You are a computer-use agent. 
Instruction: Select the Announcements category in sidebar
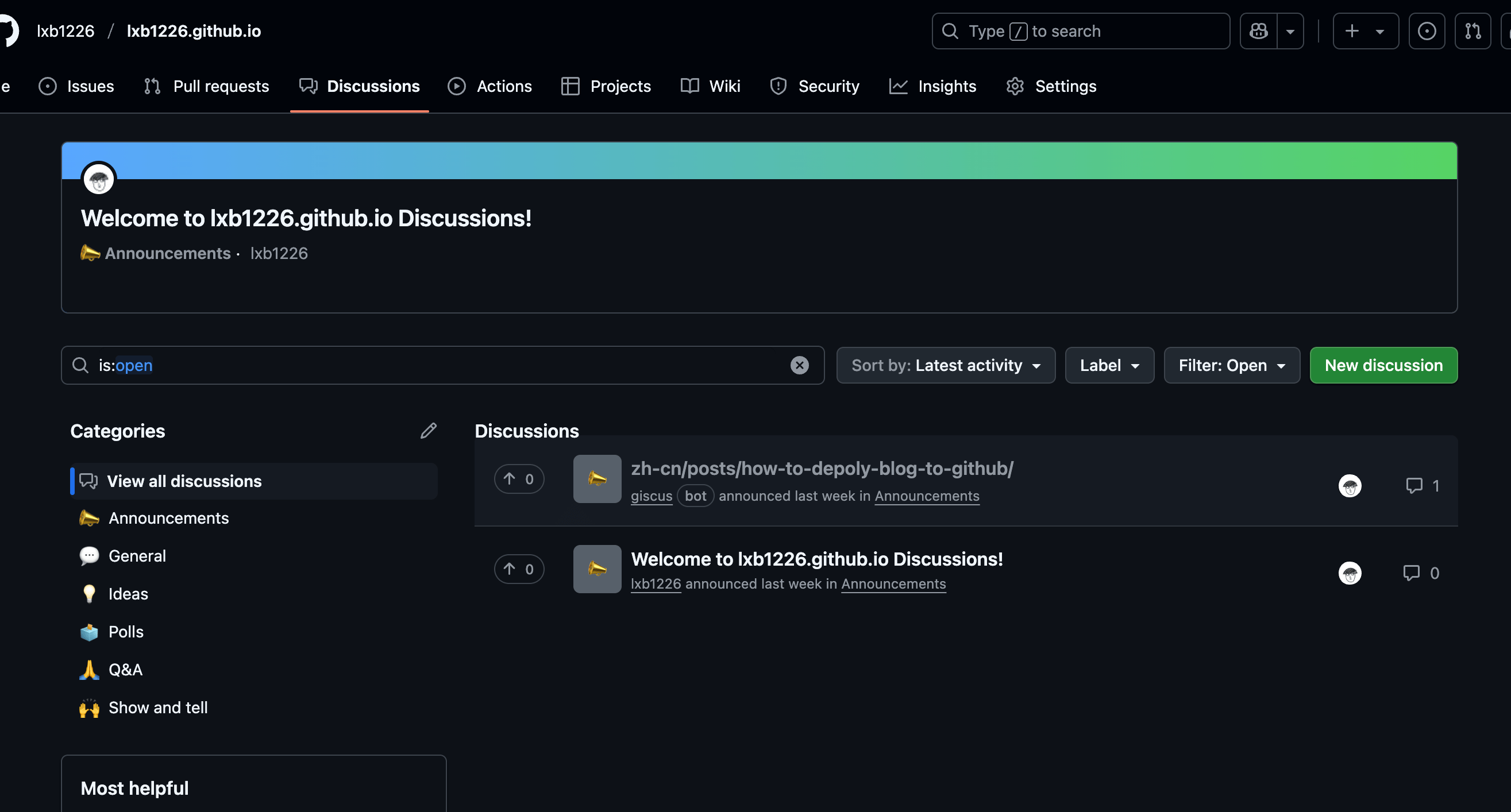254,519
